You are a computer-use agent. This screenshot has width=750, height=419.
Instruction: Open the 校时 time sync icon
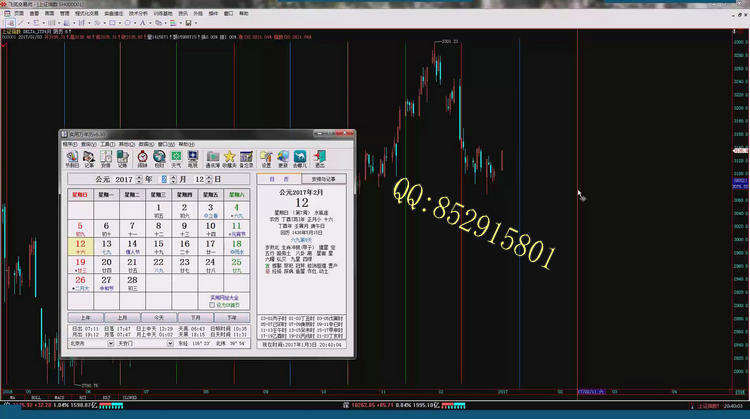click(x=160, y=158)
